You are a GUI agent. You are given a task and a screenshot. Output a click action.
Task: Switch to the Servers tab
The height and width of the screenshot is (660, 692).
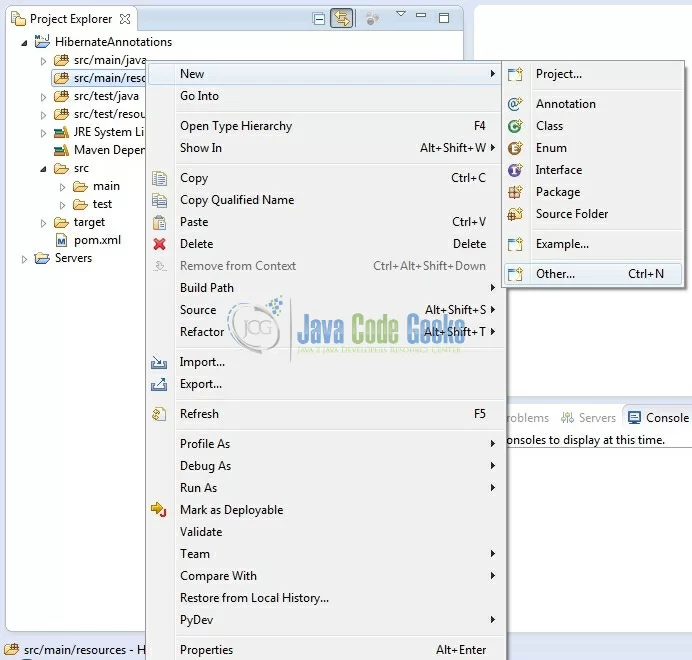[588, 418]
